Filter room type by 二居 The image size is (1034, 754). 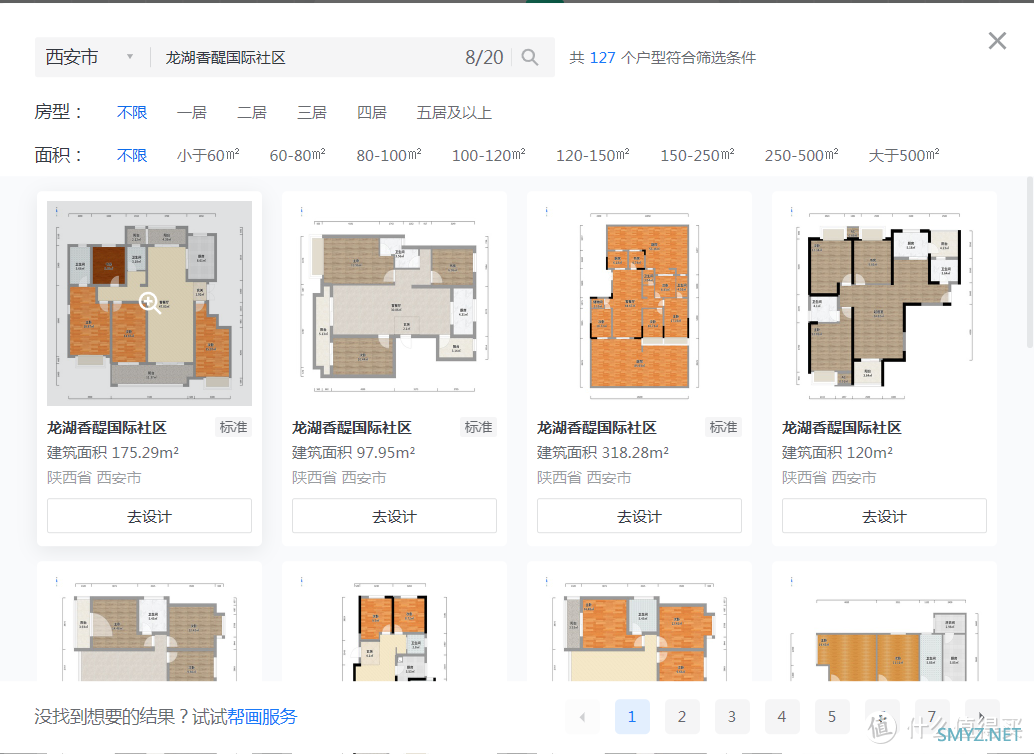(x=252, y=113)
